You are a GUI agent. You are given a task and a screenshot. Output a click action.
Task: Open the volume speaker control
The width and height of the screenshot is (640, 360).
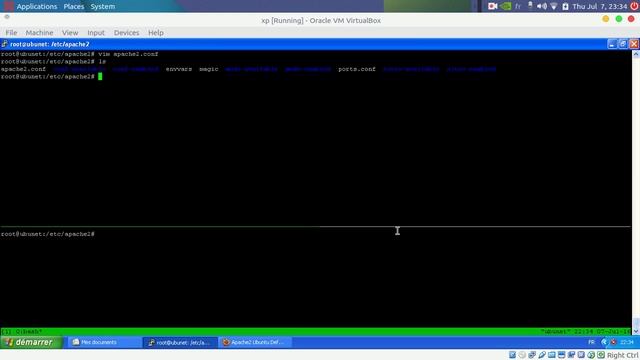pyautogui.click(x=542, y=6)
